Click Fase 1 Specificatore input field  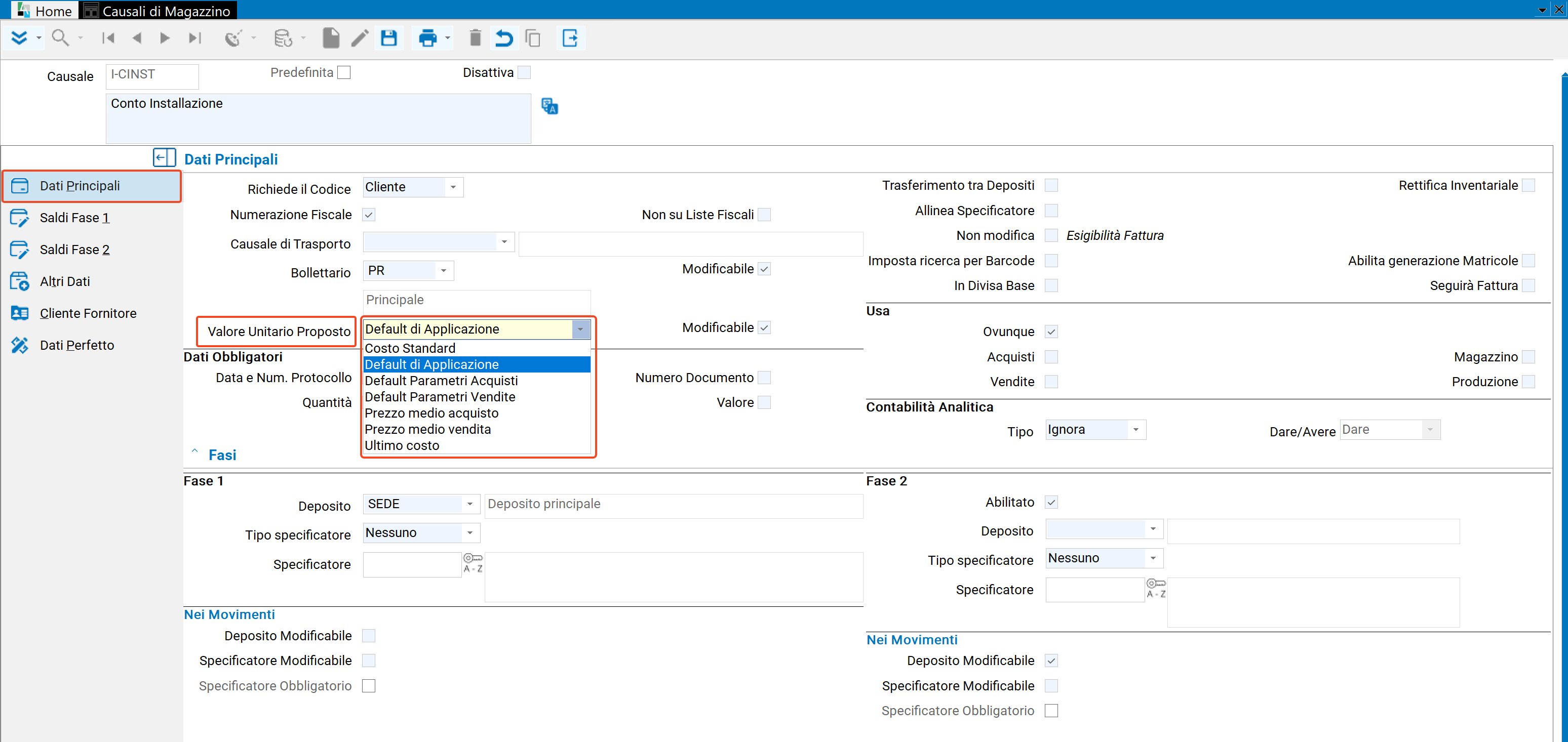[412, 564]
